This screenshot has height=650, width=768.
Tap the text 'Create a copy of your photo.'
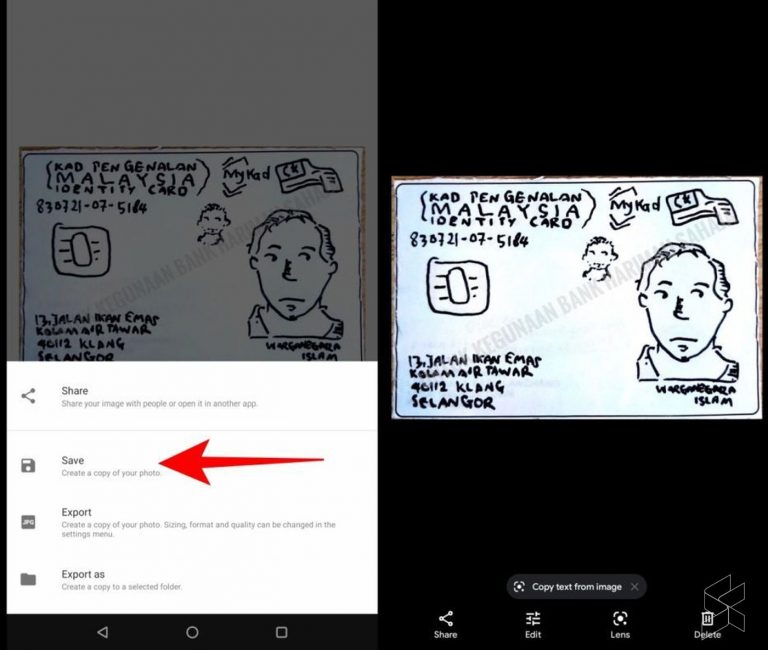(x=111, y=473)
